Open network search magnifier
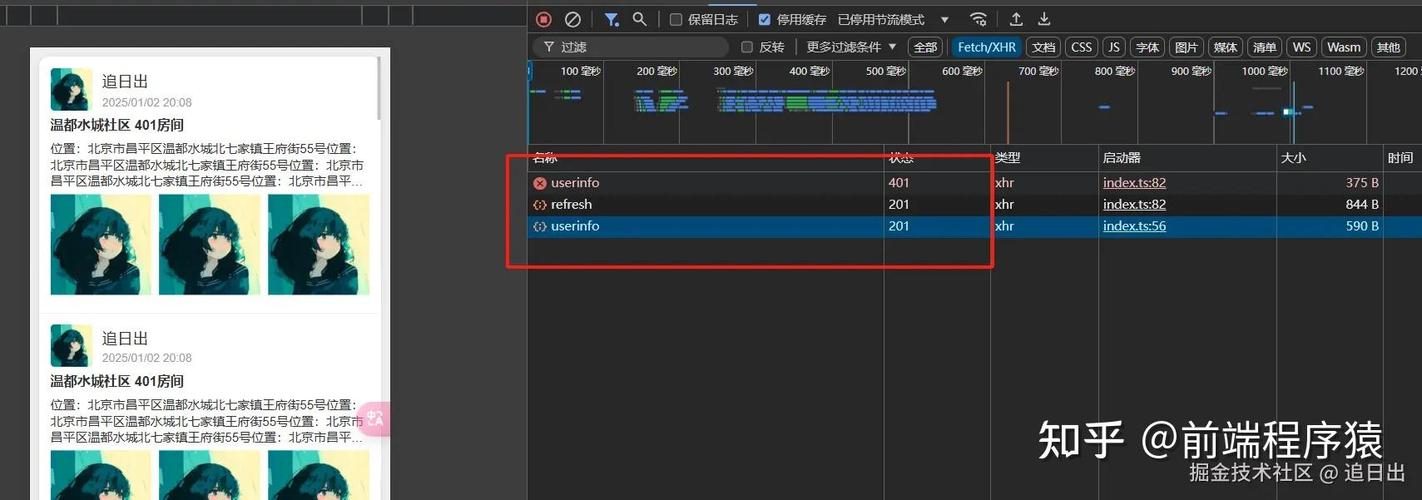The image size is (1422, 500). pyautogui.click(x=639, y=19)
